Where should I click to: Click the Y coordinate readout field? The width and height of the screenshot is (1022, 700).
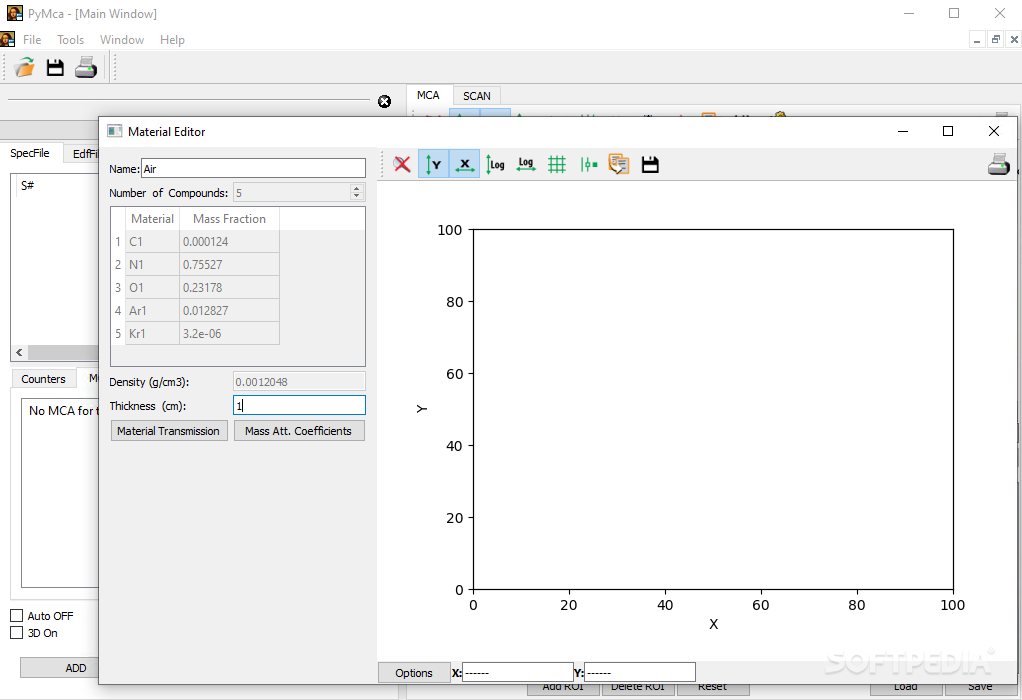639,672
